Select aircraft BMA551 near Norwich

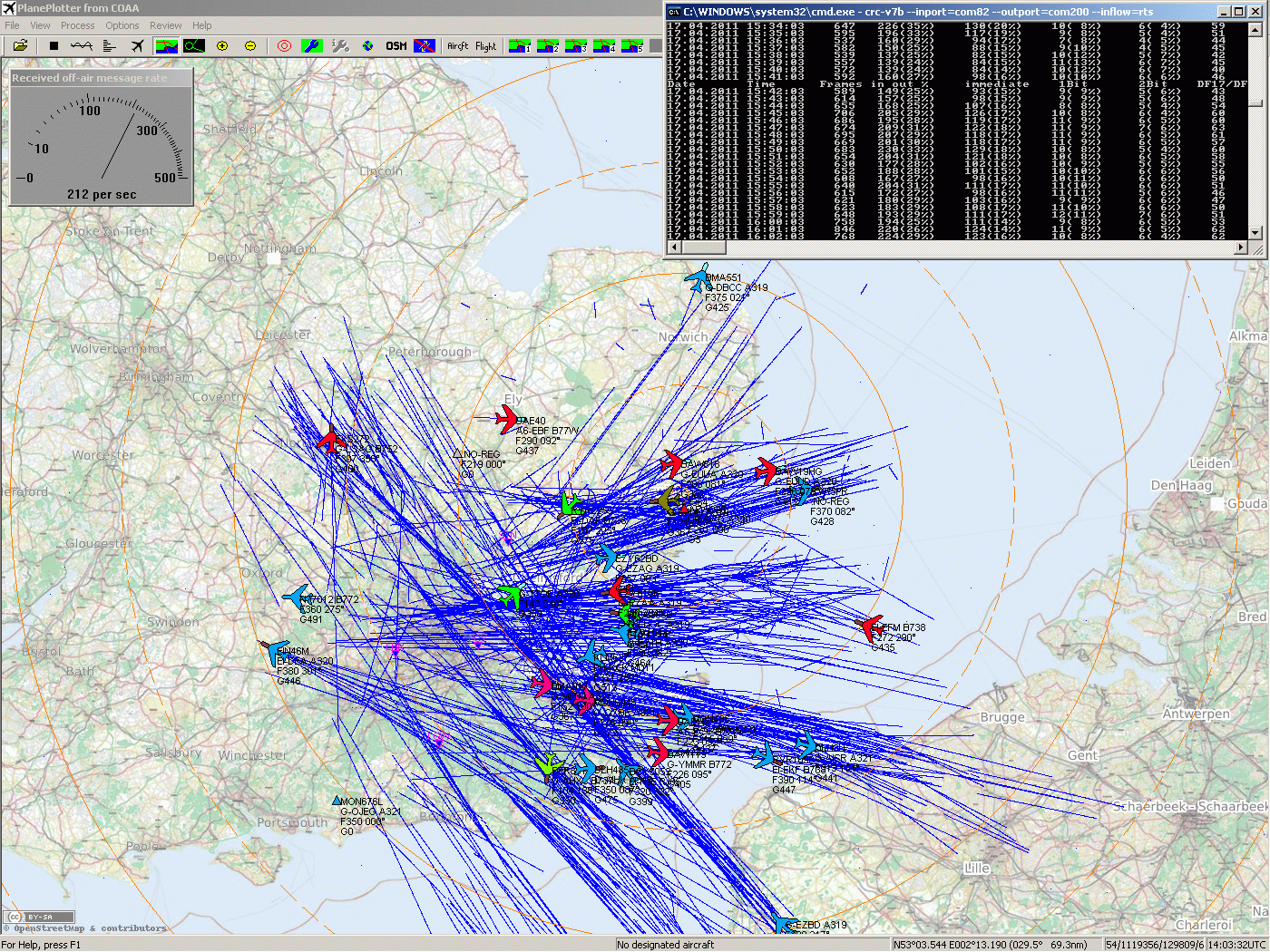click(698, 278)
